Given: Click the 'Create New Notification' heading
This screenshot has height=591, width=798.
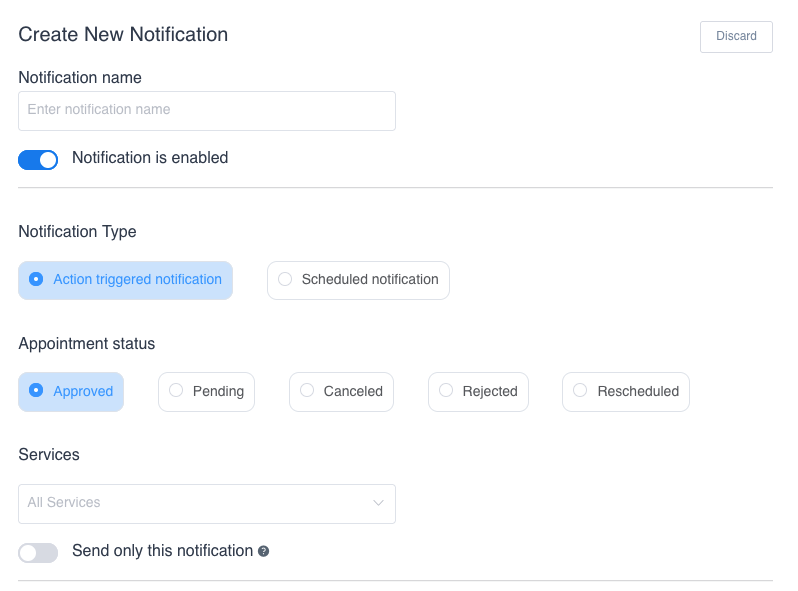Looking at the screenshot, I should (x=123, y=35).
